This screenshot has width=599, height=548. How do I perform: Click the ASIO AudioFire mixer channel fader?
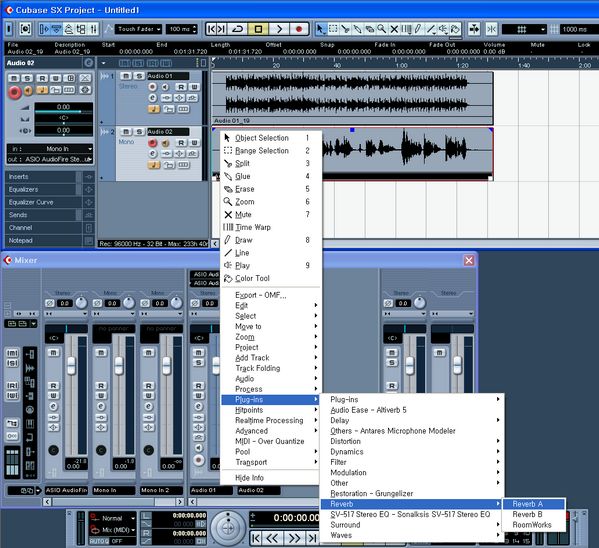pos(71,366)
